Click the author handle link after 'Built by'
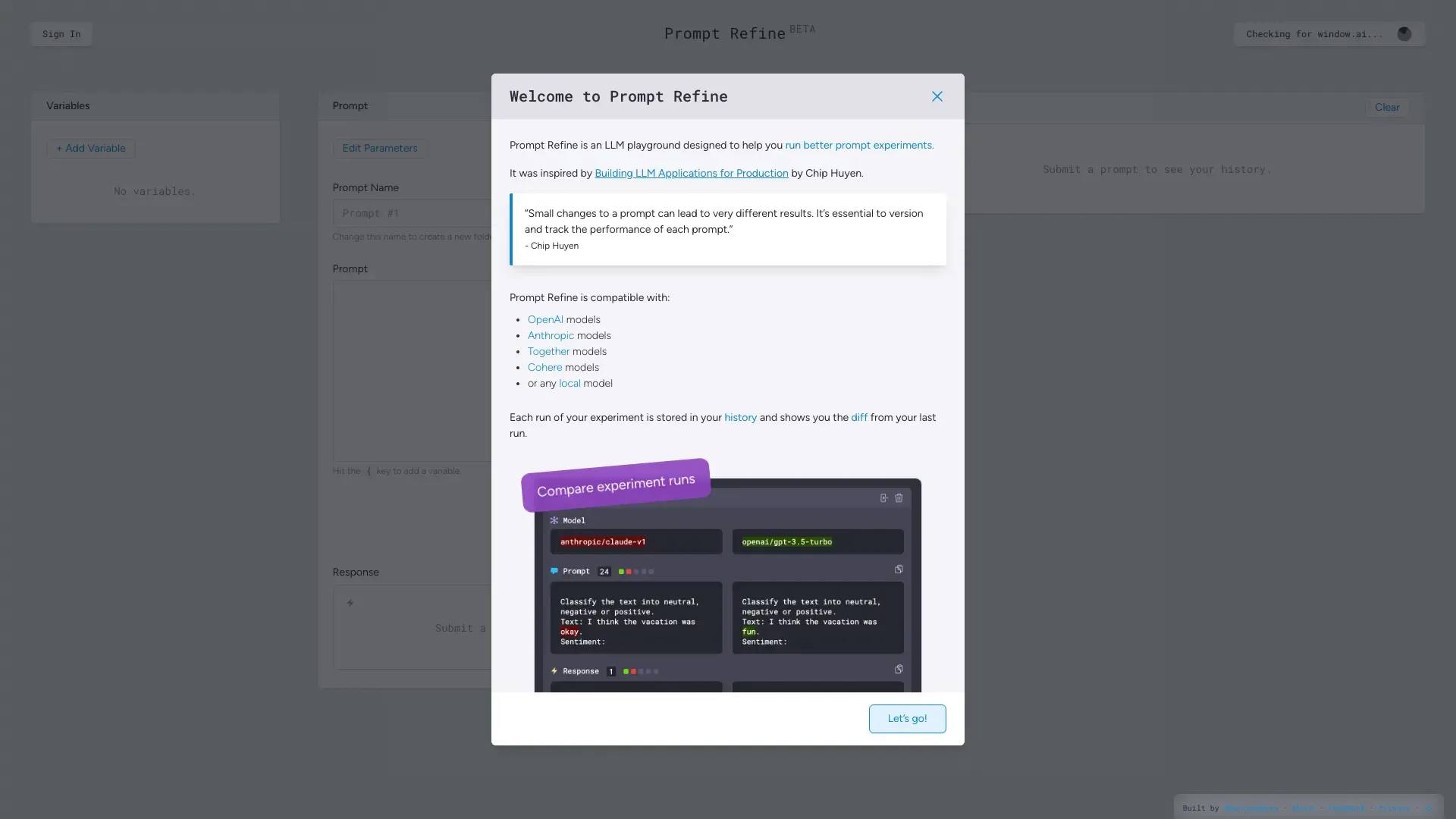Screen dimensions: 1456x819 [x=1251, y=808]
